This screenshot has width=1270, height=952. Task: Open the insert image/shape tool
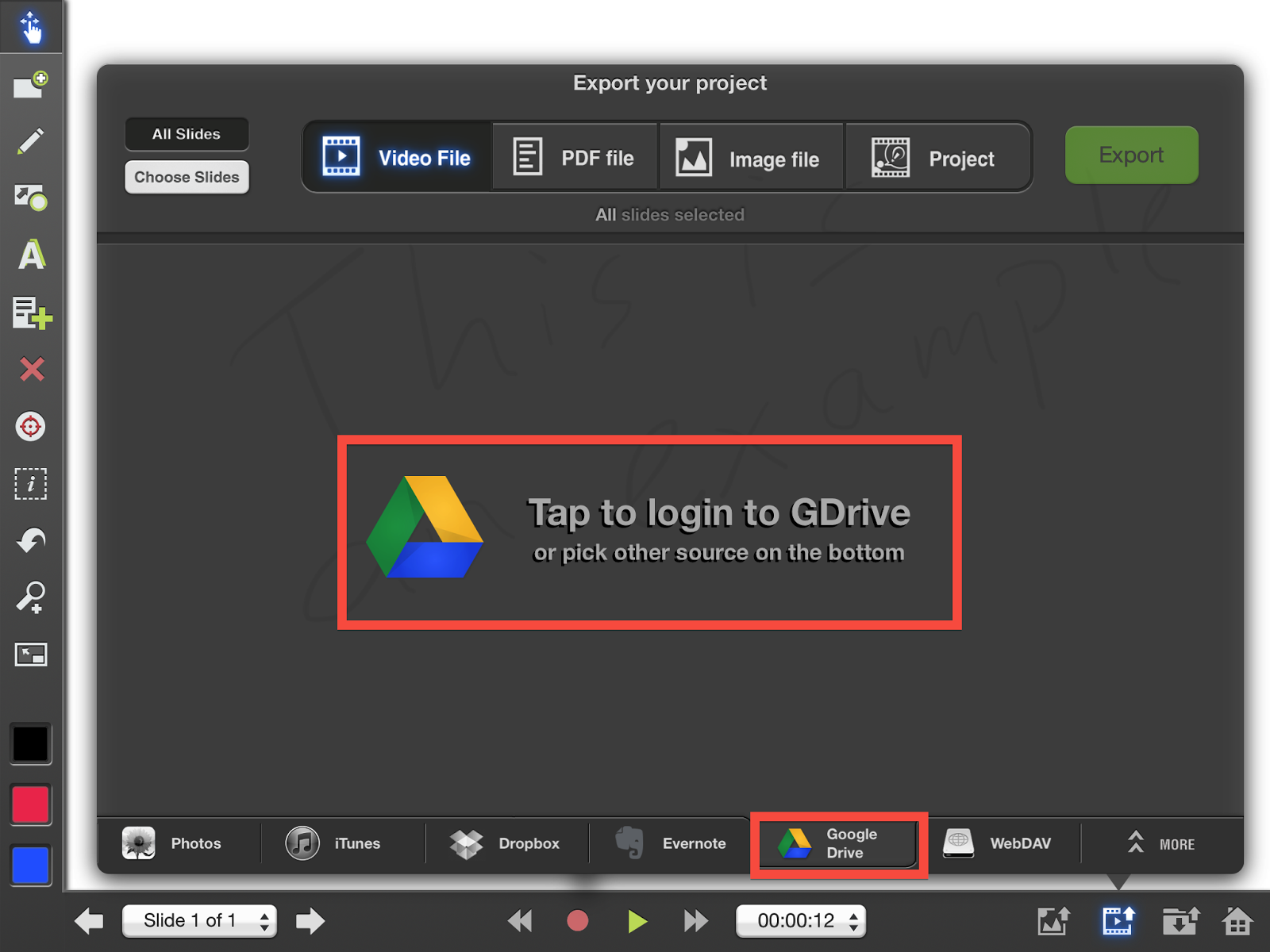[31, 198]
